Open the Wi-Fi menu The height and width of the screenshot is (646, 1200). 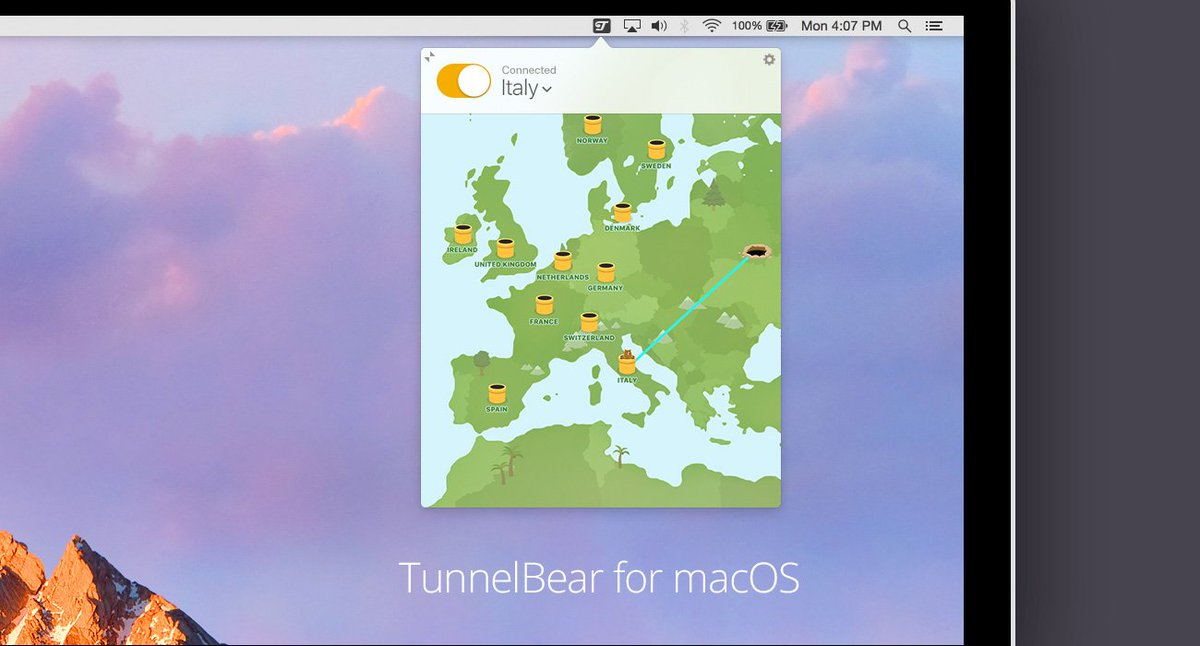pos(711,26)
